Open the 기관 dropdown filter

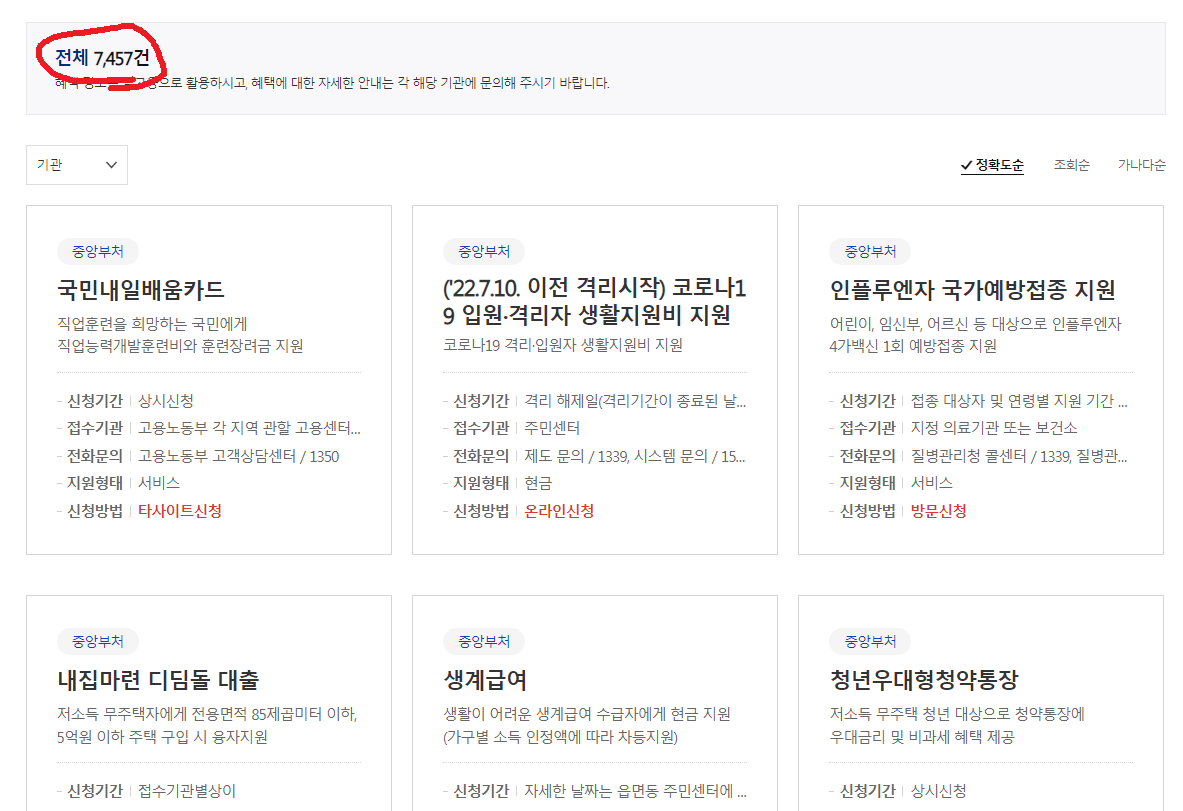pyautogui.click(x=77, y=164)
